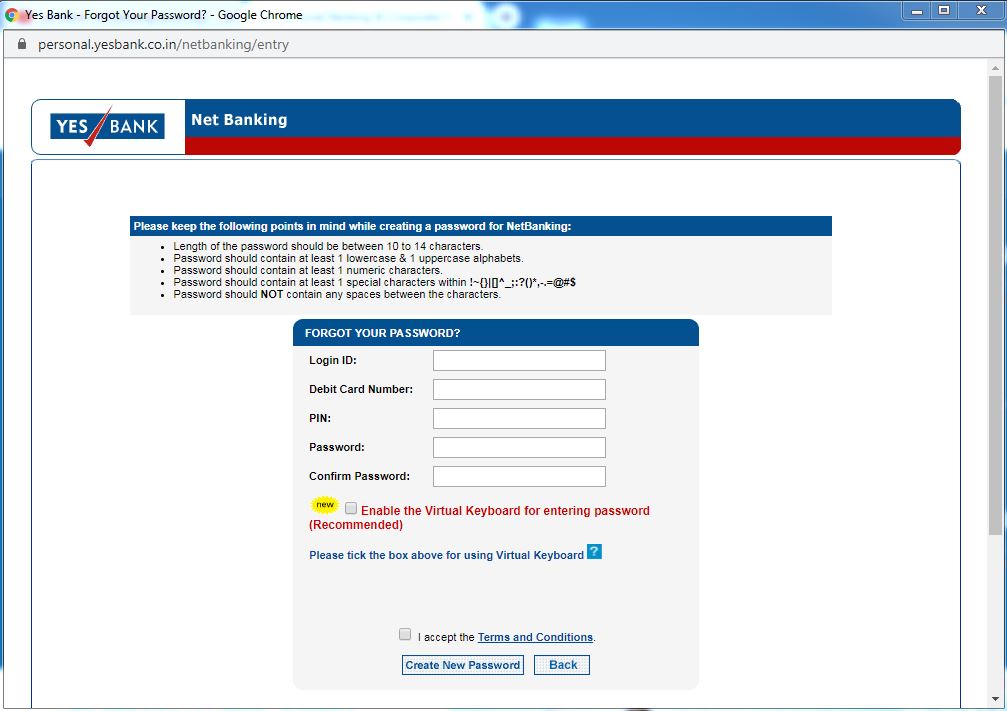
Task: Enable the Virtual Keyboard checkbox
Action: (x=351, y=508)
